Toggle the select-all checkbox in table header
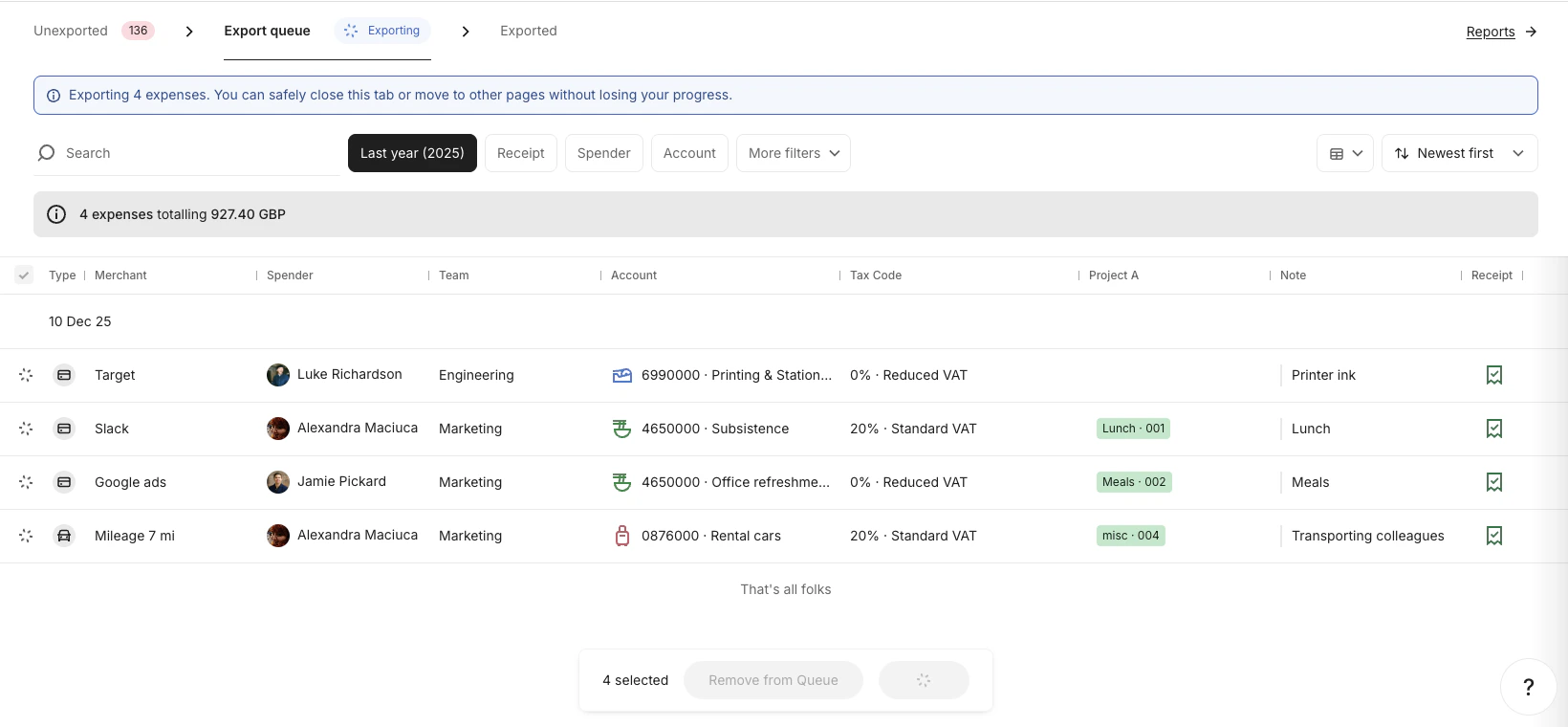The width and height of the screenshot is (1568, 727). click(x=24, y=275)
